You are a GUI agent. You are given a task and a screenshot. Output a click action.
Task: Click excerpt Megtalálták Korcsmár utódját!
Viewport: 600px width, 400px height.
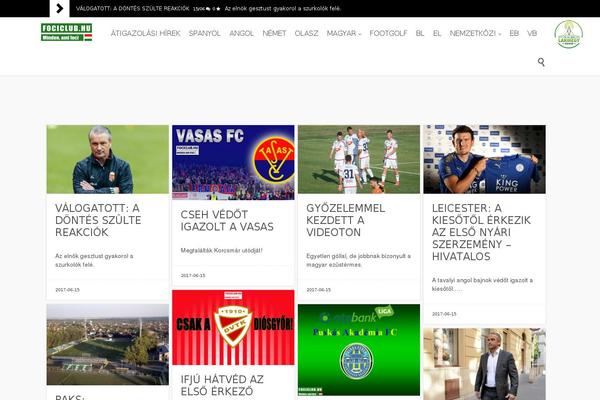point(222,250)
